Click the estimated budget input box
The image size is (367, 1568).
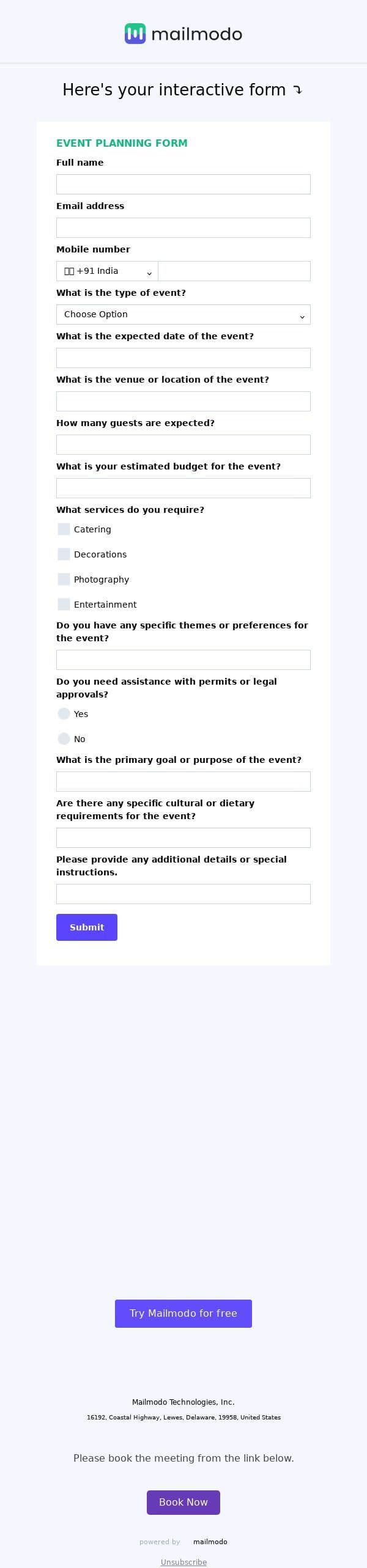tap(183, 488)
